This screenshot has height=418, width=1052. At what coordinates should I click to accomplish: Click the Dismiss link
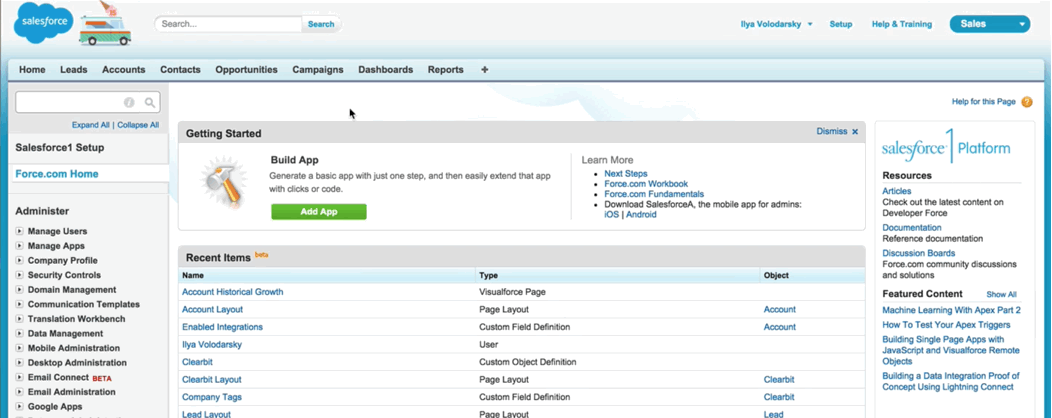pyautogui.click(x=832, y=132)
